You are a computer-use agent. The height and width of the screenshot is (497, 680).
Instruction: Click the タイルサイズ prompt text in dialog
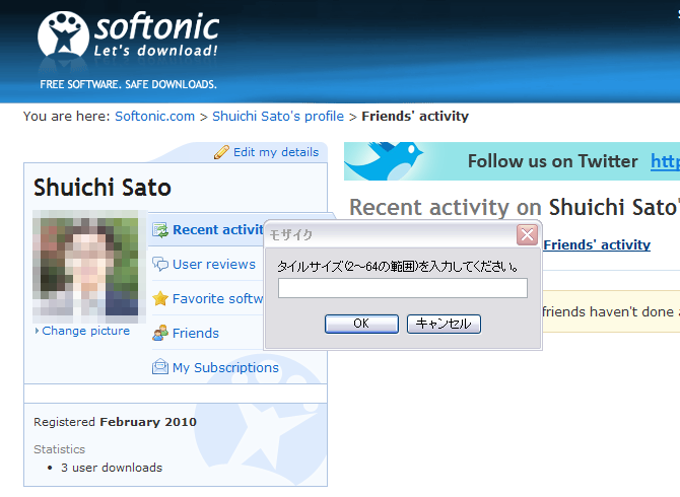coord(398,266)
